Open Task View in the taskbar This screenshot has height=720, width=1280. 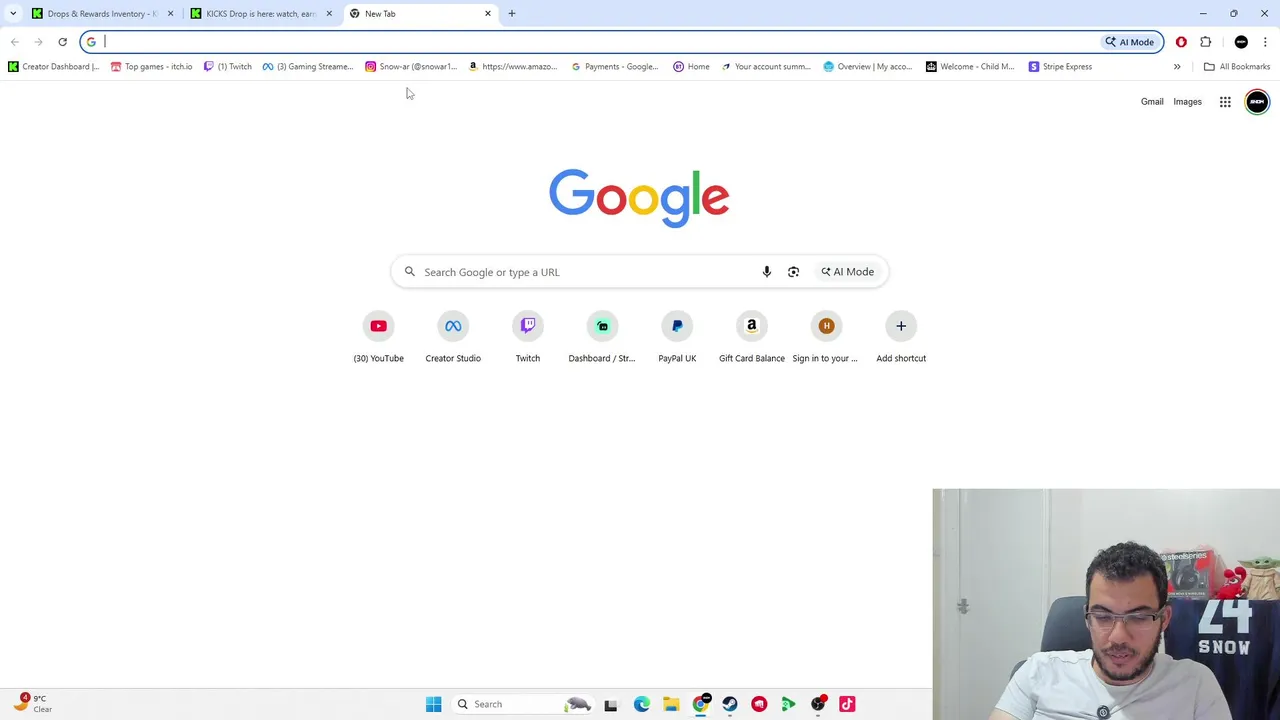point(611,704)
